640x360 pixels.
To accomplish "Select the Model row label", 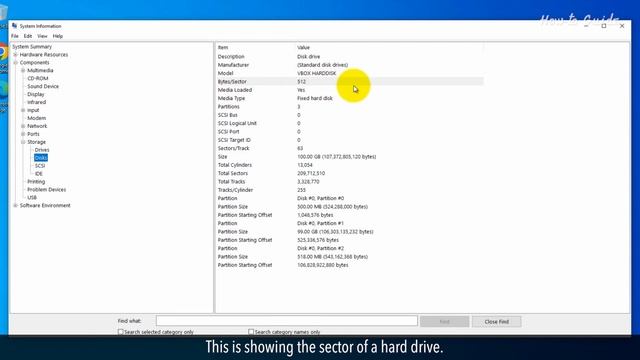I will pos(225,73).
